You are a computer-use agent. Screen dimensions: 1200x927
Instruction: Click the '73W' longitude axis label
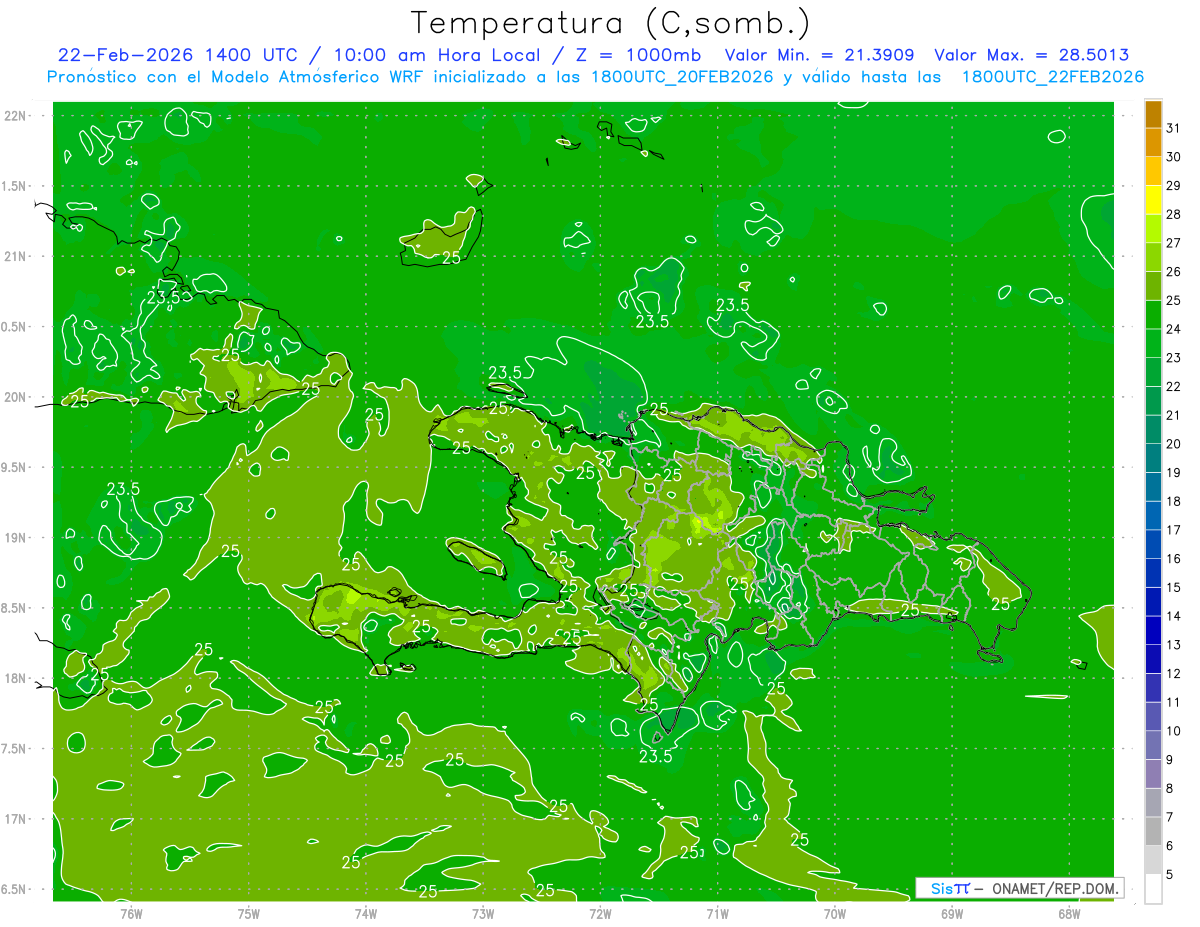(483, 913)
